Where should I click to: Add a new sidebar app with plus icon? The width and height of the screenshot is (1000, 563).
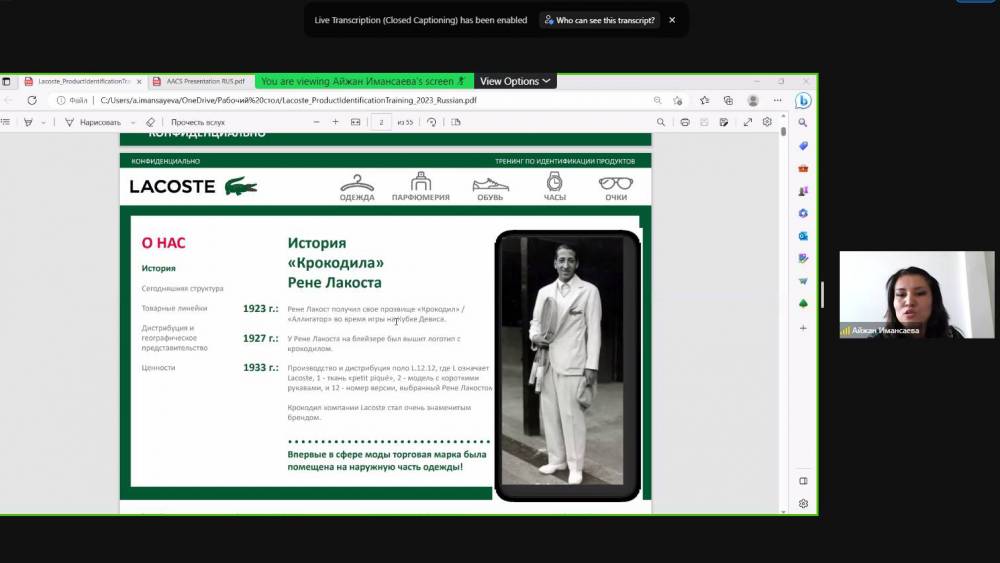(803, 328)
